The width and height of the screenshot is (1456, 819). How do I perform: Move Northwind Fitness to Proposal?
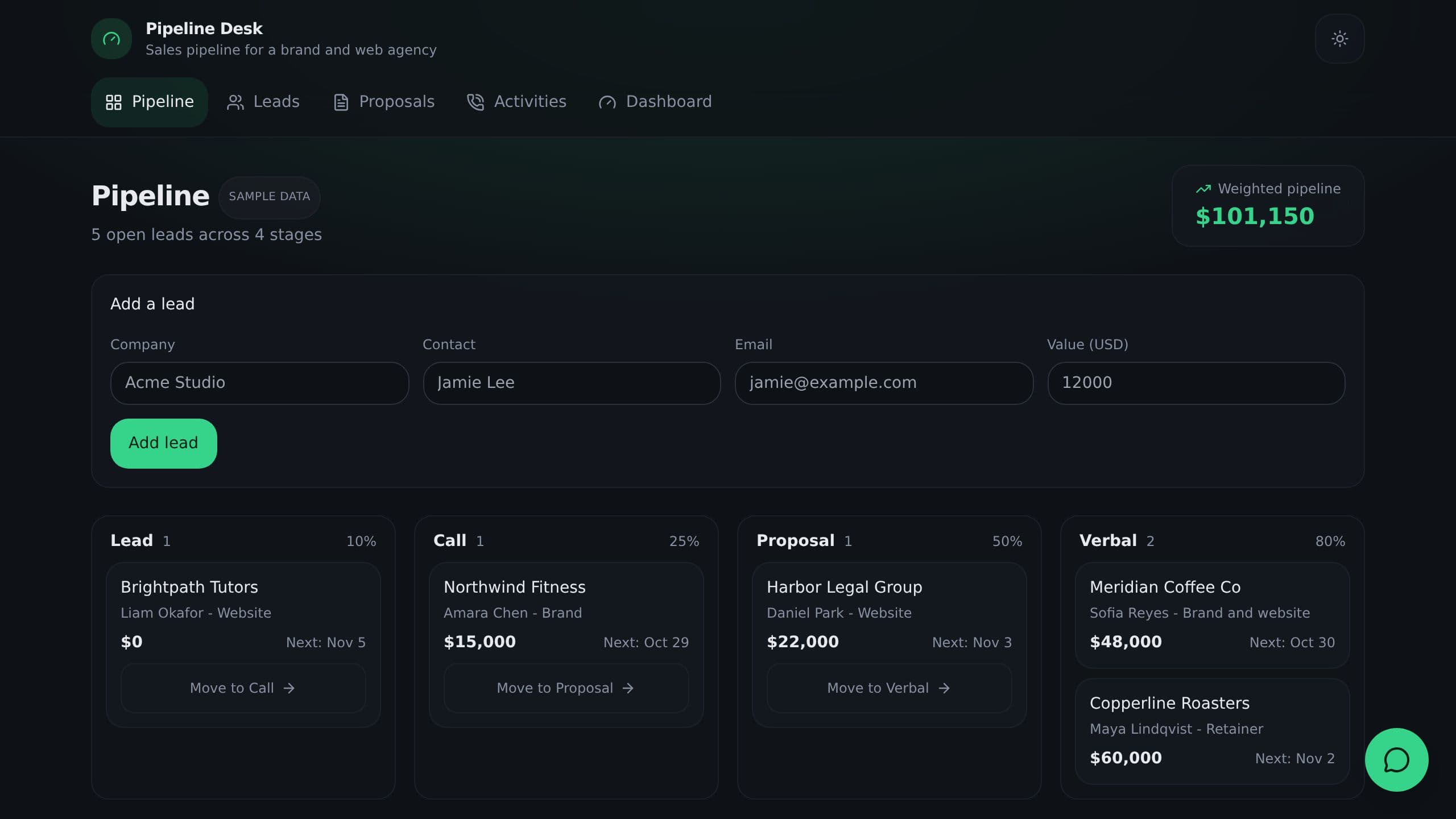pos(566,688)
